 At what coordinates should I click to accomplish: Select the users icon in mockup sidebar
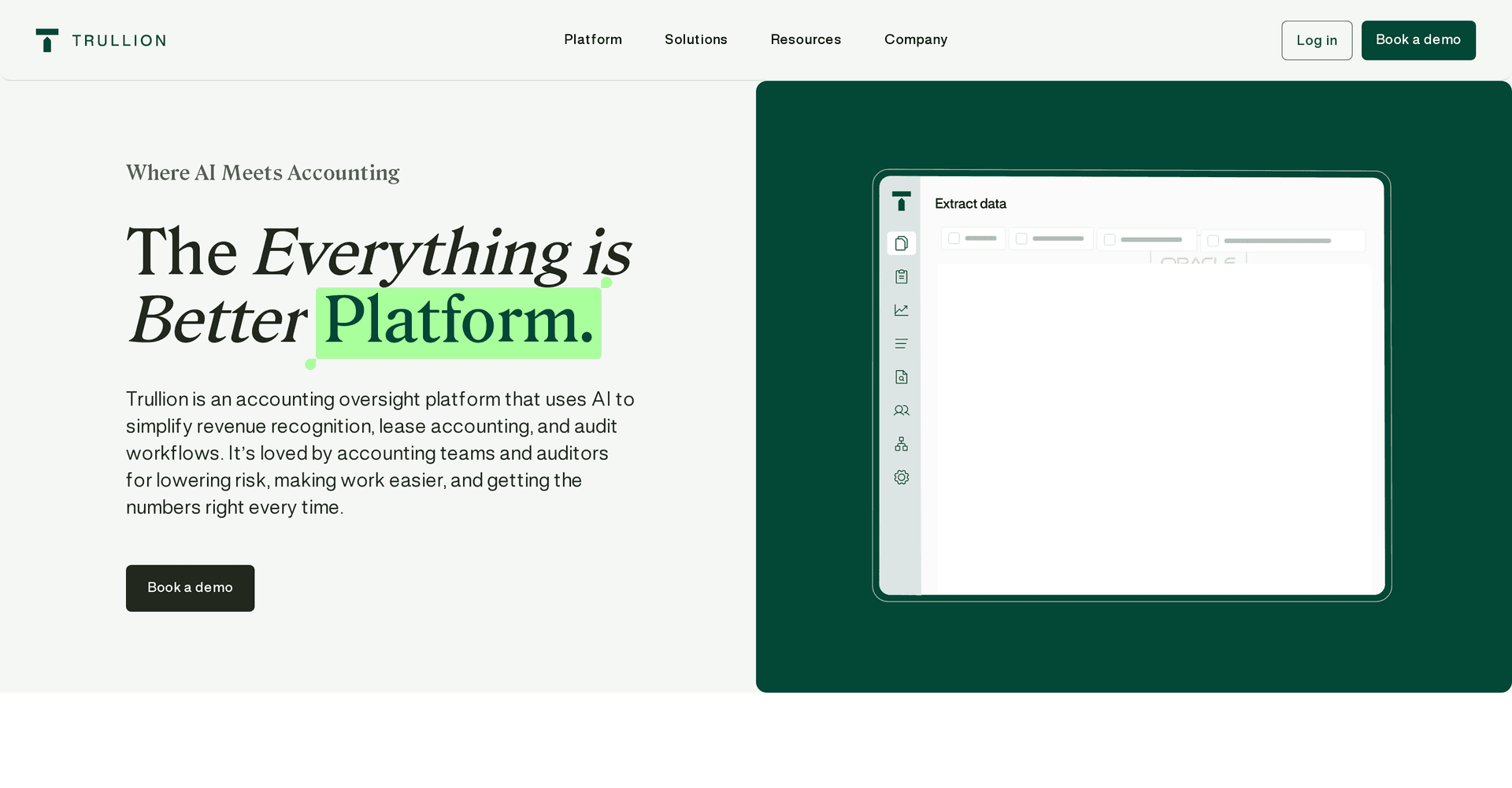902,410
